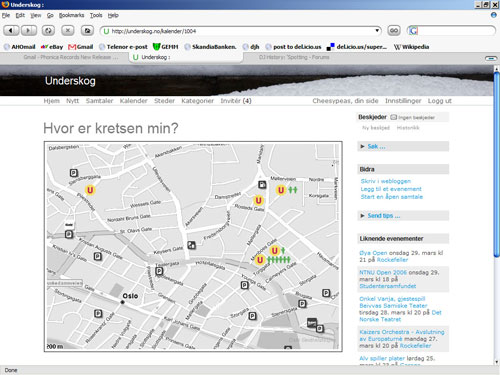
Task: Open the post to del.icio.us bookmark
Action: pyautogui.click(x=294, y=47)
